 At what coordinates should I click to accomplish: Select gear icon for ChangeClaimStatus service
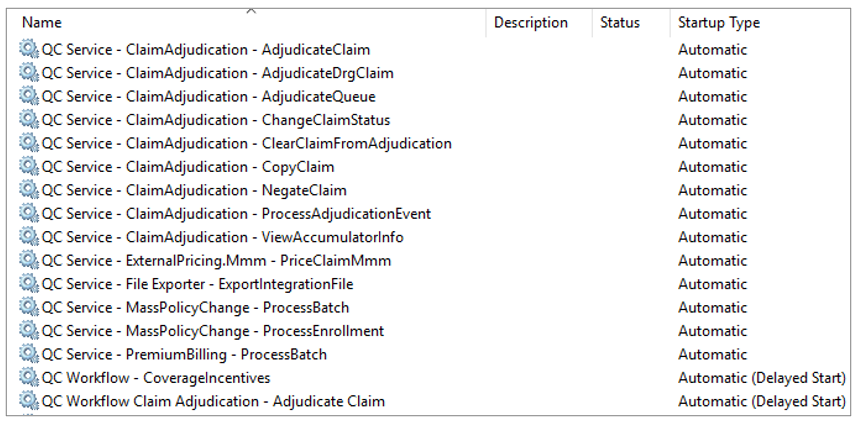(x=28, y=119)
